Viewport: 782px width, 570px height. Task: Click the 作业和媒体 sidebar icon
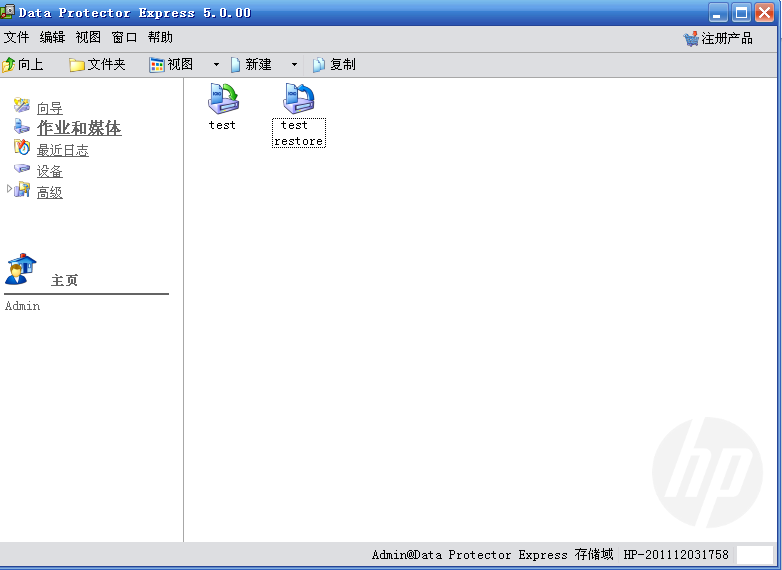click(21, 126)
